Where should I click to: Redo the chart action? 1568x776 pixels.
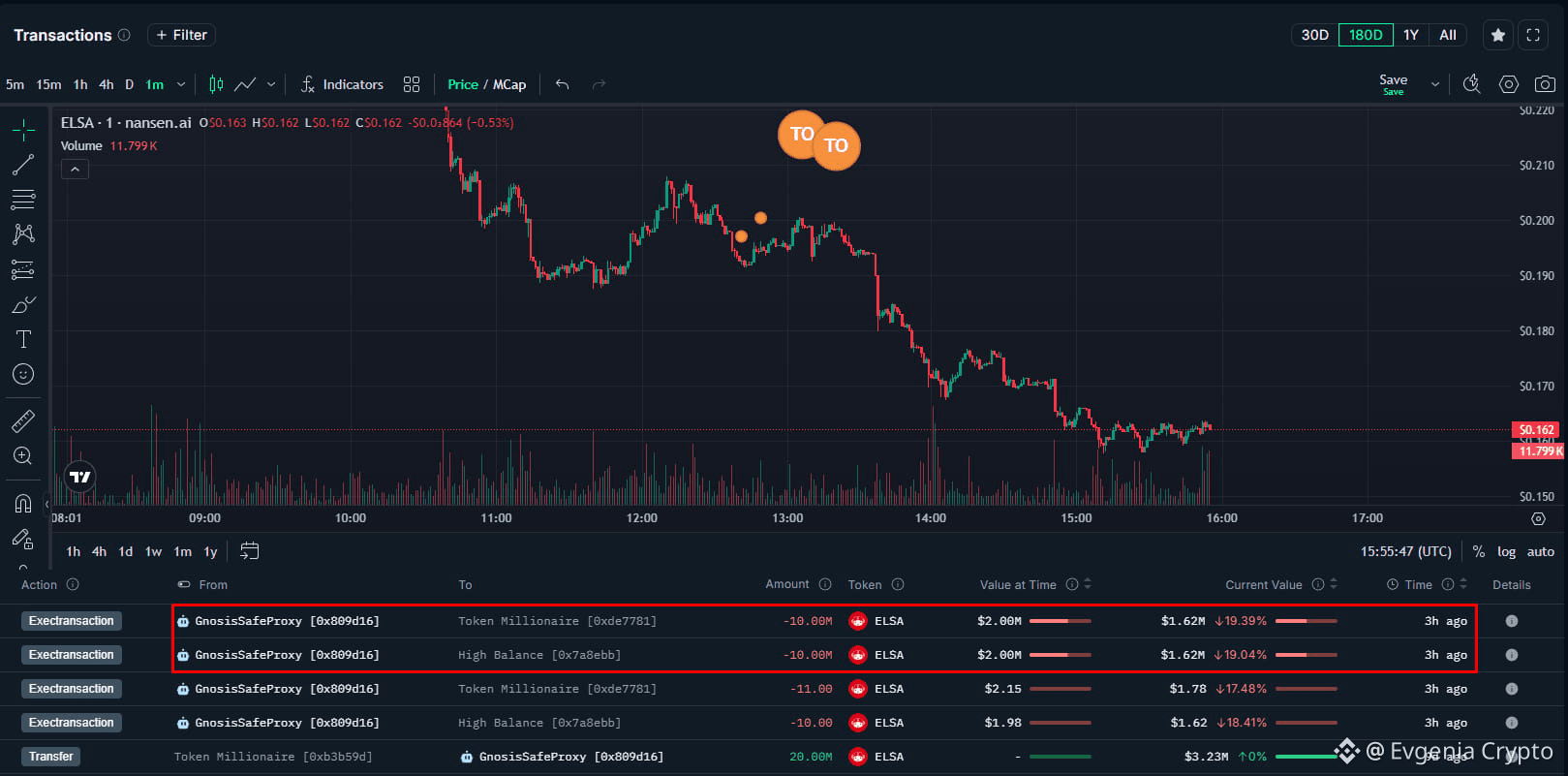(600, 84)
